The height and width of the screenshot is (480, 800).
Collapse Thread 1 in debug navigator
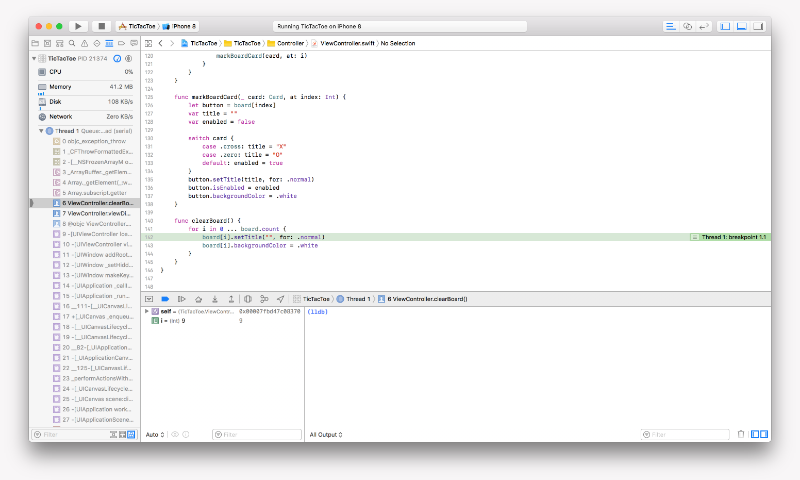tap(41, 131)
